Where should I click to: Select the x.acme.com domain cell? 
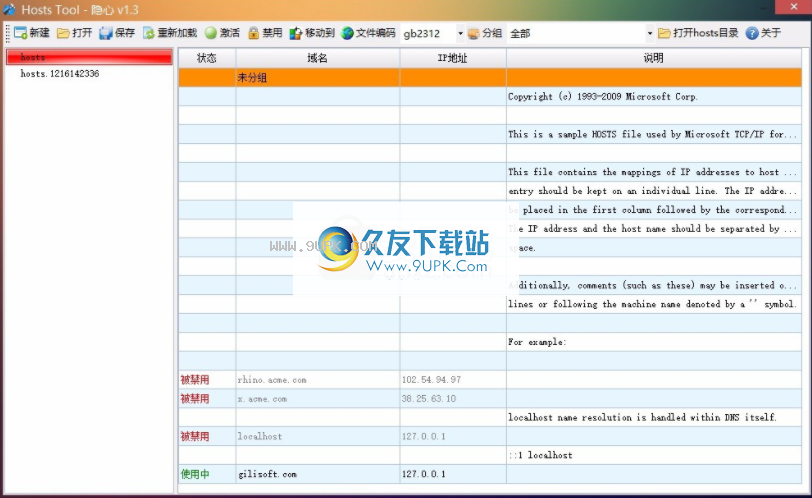pos(317,399)
